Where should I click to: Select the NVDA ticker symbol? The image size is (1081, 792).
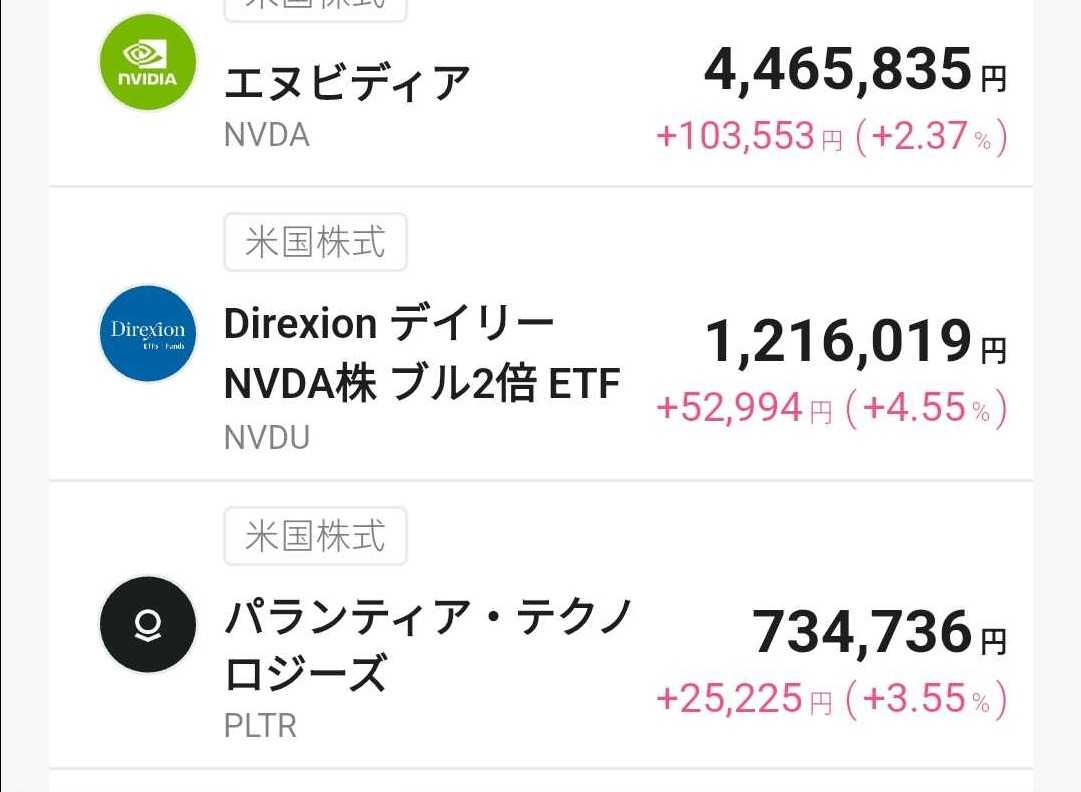coord(266,135)
